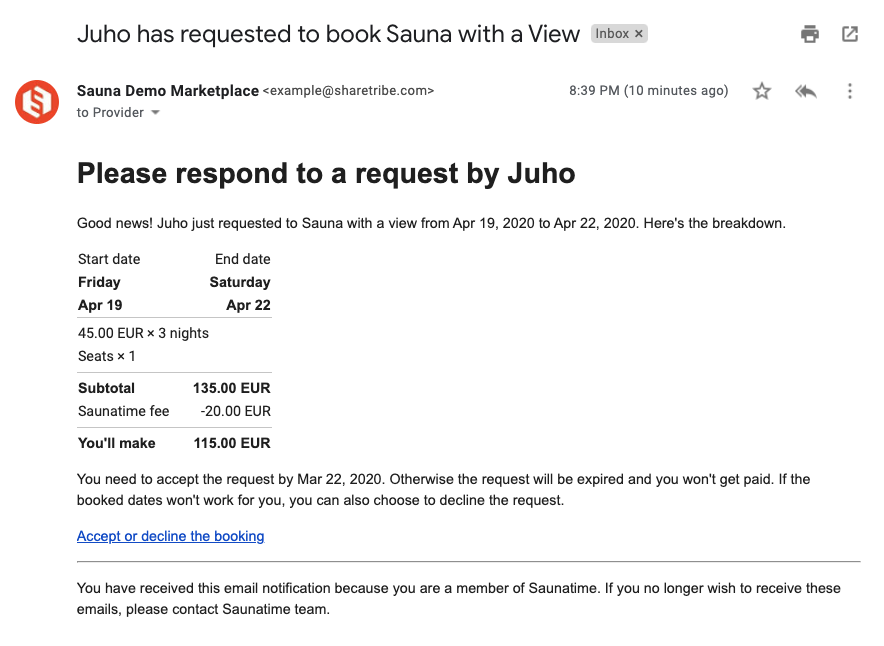Screen dimensions: 884x646
Task: Click the reply all arrow icon
Action: [806, 91]
